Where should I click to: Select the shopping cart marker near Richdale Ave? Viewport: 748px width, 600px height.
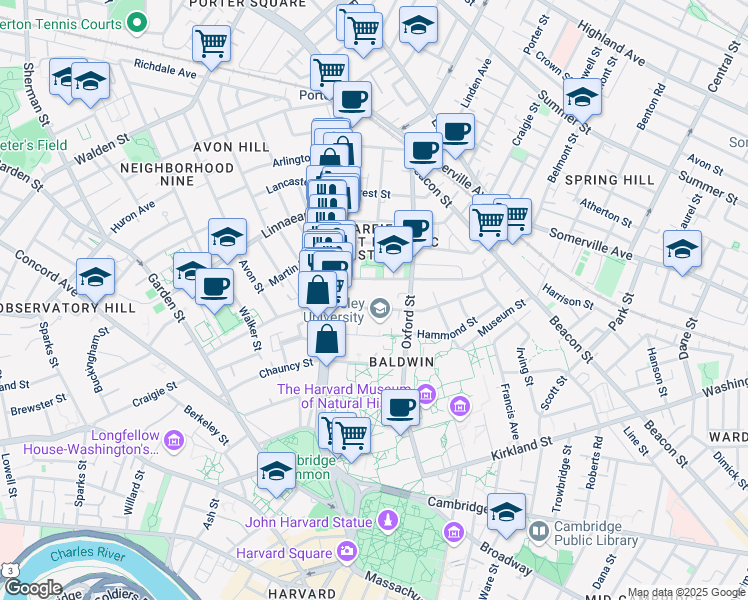click(211, 44)
